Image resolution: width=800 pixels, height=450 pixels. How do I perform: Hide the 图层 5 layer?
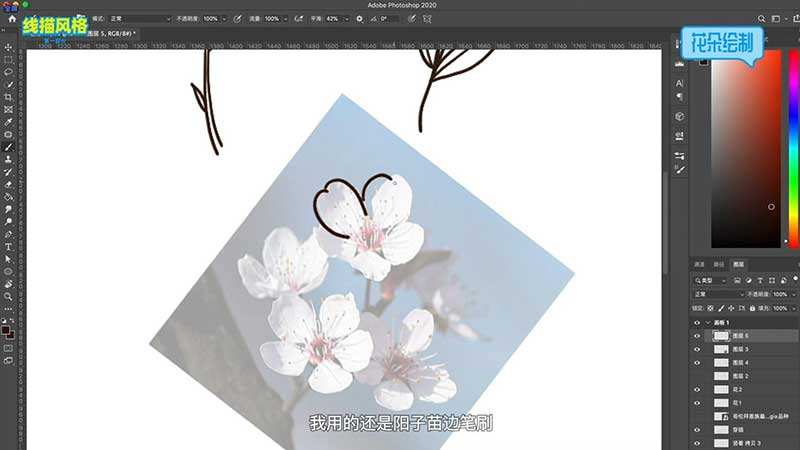(x=697, y=337)
